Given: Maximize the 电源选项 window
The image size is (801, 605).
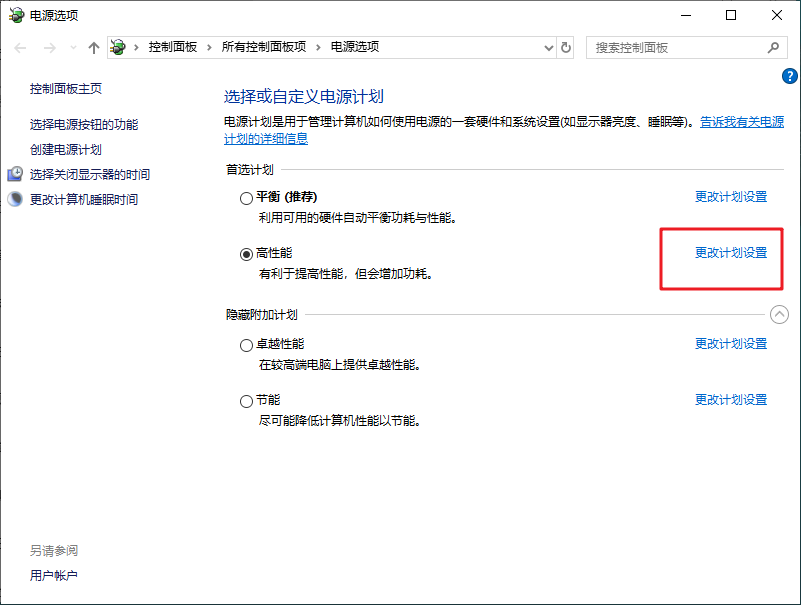Looking at the screenshot, I should (x=731, y=15).
